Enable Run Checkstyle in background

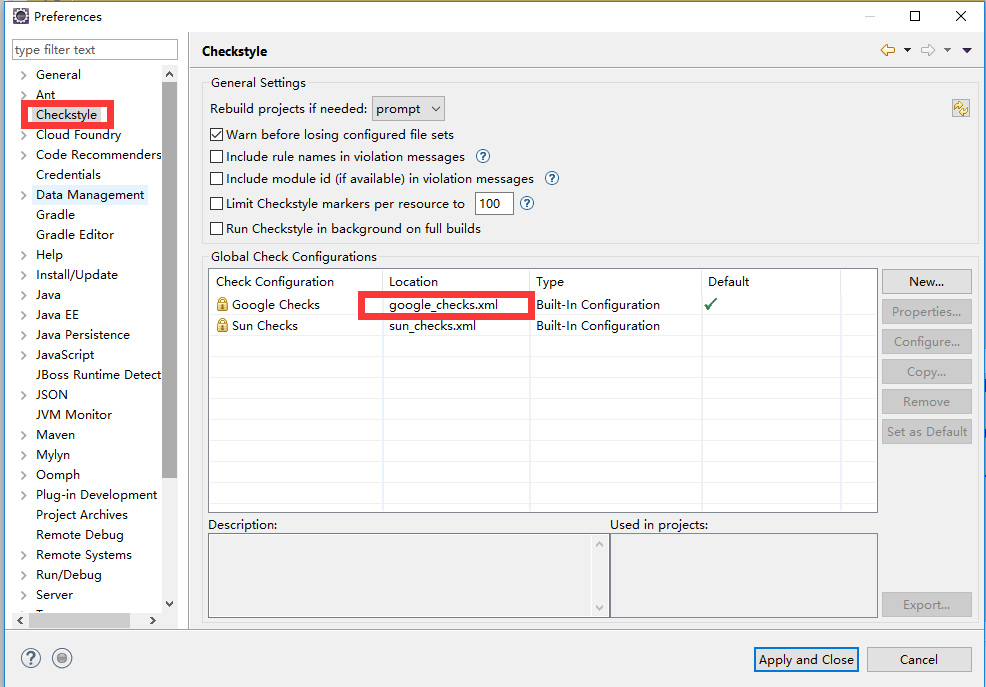[216, 229]
